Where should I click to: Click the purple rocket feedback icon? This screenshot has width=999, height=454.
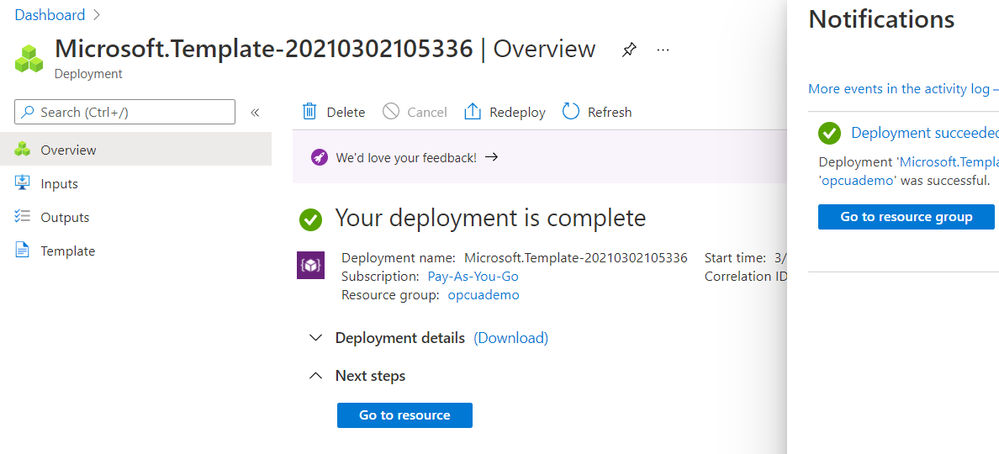(319, 157)
